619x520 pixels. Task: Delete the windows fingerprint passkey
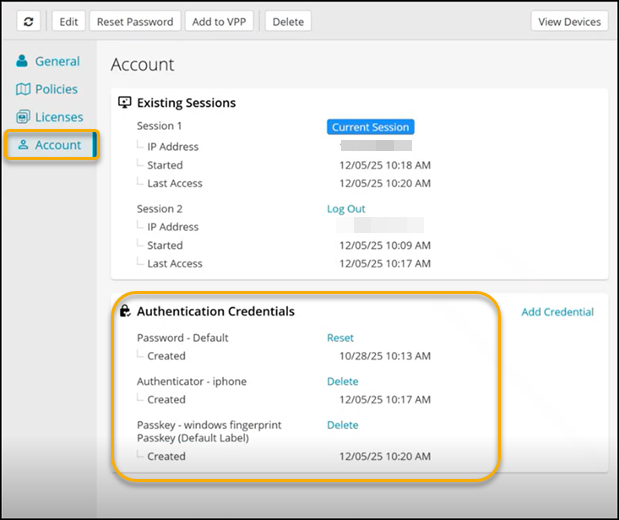tap(342, 425)
